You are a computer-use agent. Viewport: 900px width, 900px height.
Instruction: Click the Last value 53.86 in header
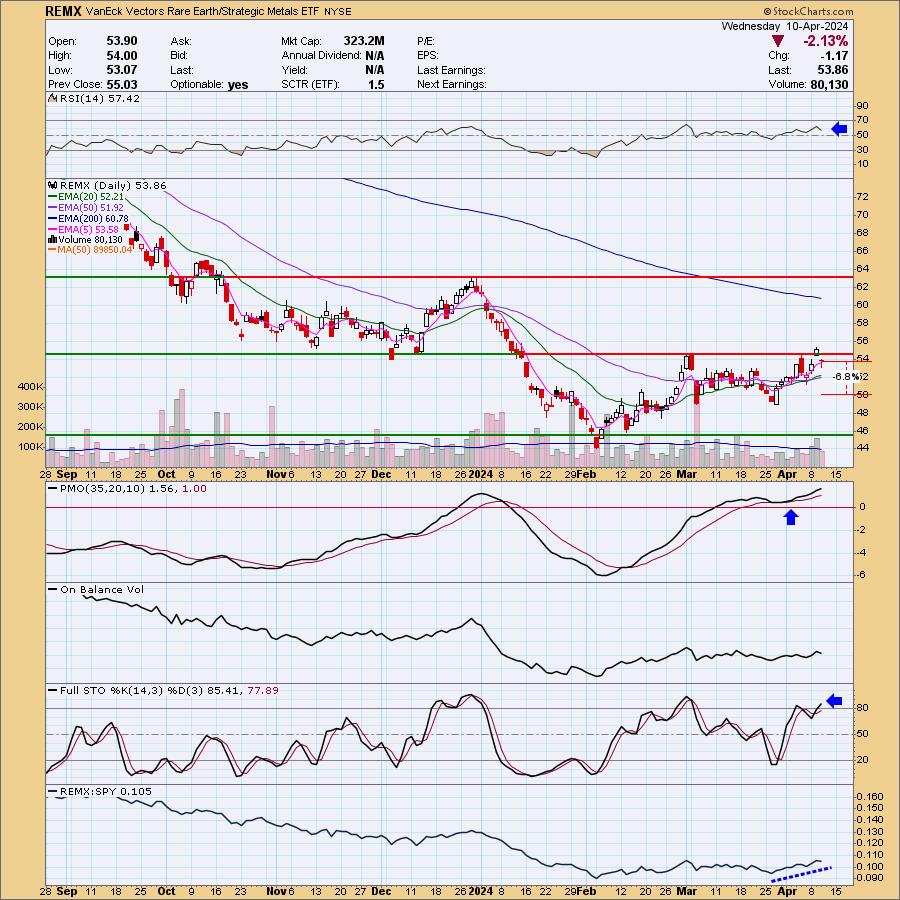(x=832, y=70)
